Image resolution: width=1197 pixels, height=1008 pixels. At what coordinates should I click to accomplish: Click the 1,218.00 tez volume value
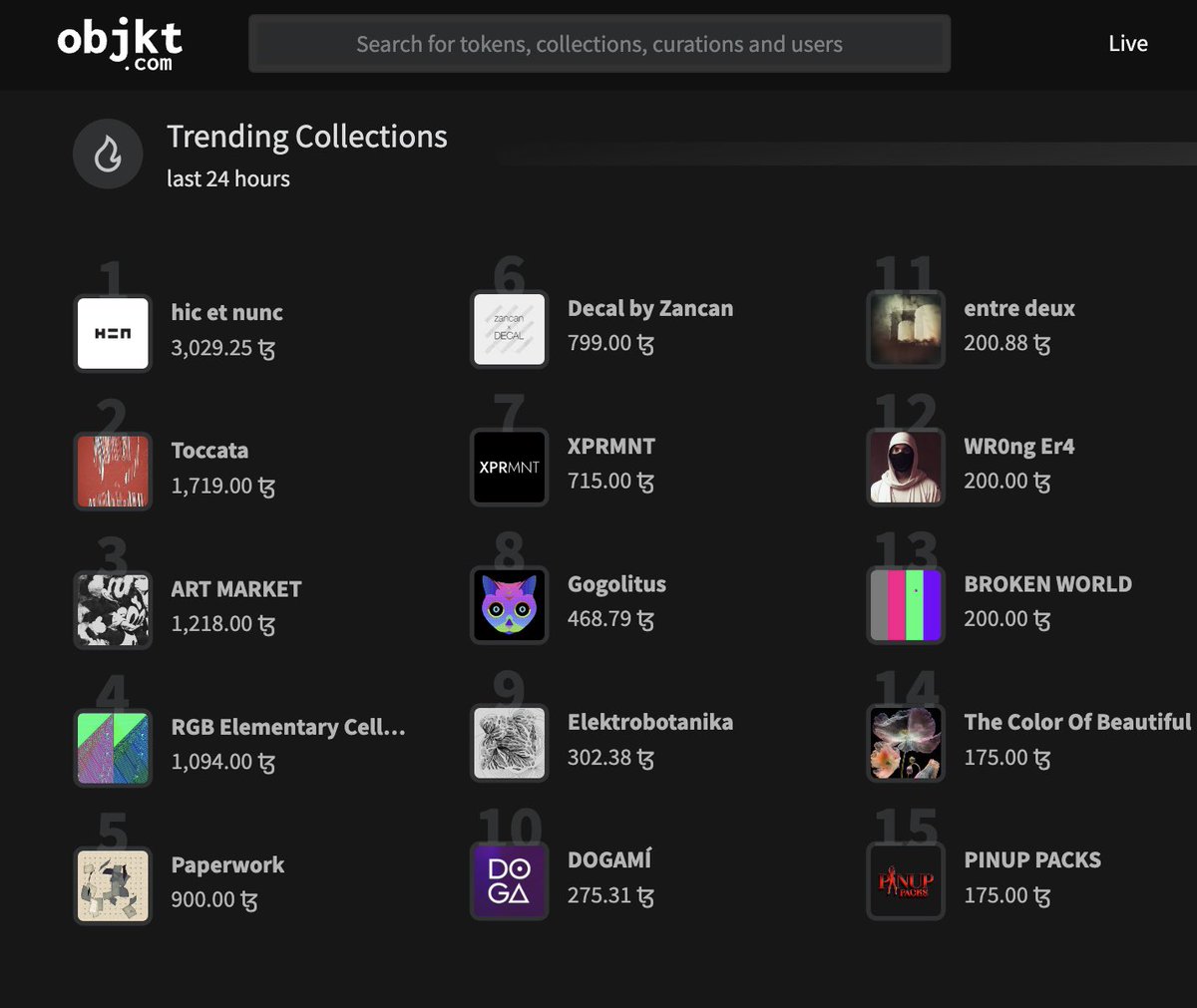click(223, 624)
